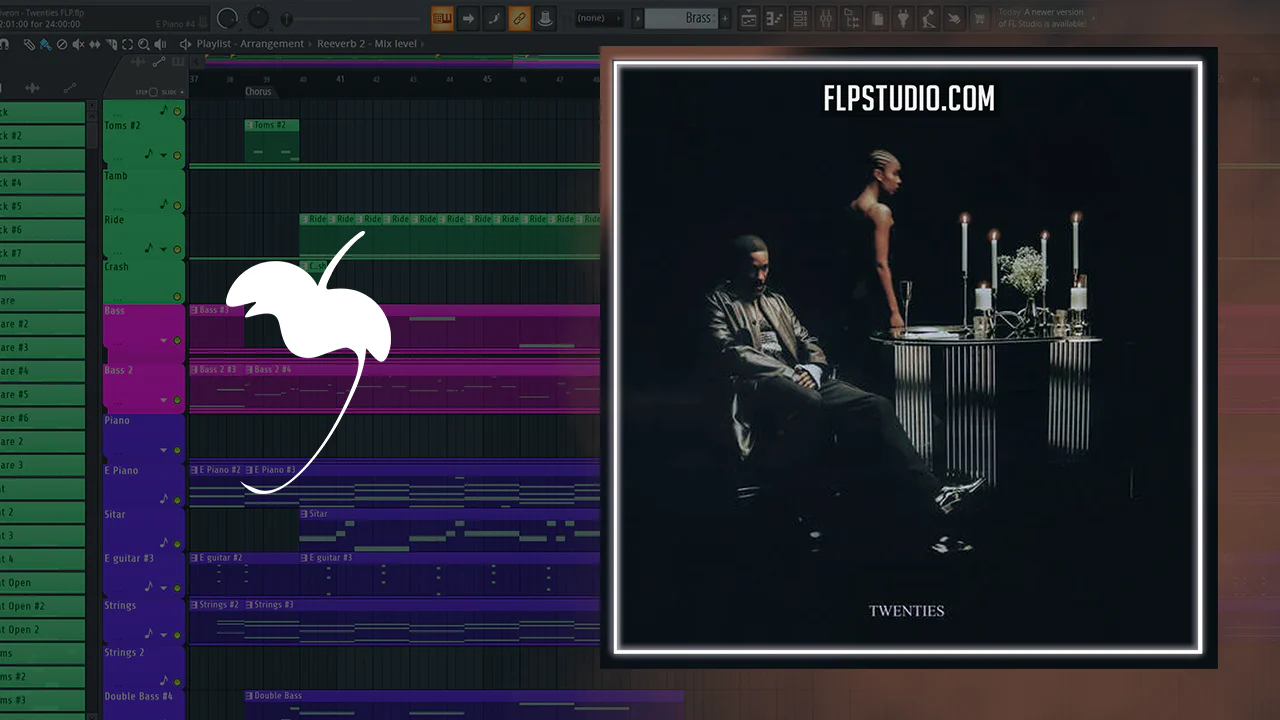
Task: Open the (none) selector dropdown
Action: click(599, 18)
